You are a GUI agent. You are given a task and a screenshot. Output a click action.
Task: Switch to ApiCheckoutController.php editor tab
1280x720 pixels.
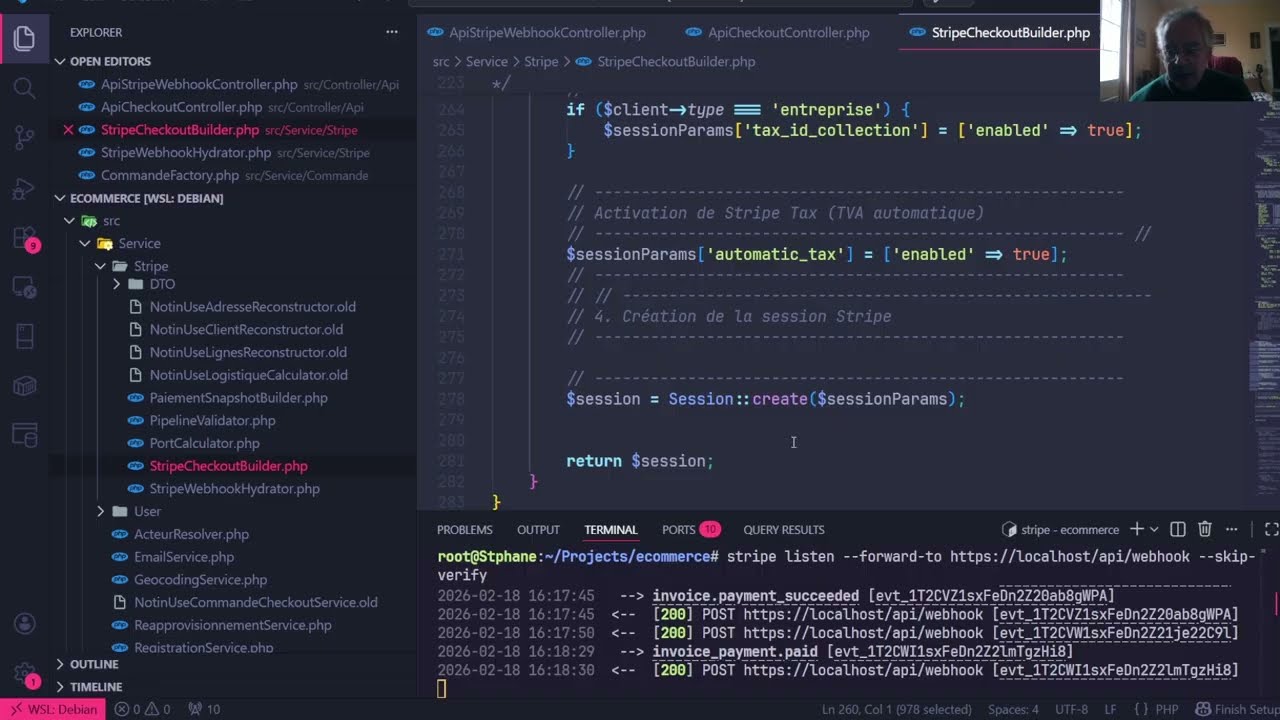tap(779, 32)
